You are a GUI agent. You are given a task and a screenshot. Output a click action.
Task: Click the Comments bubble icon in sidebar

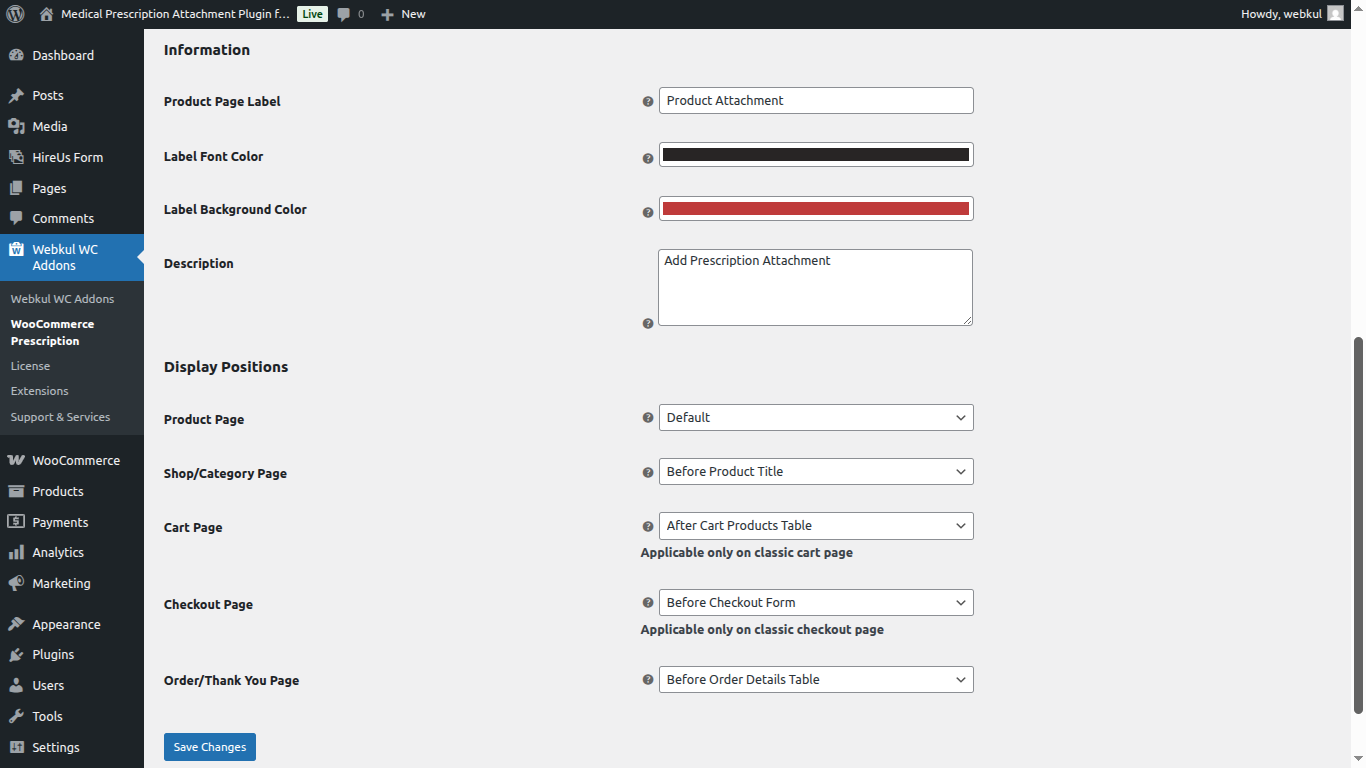click(16, 218)
